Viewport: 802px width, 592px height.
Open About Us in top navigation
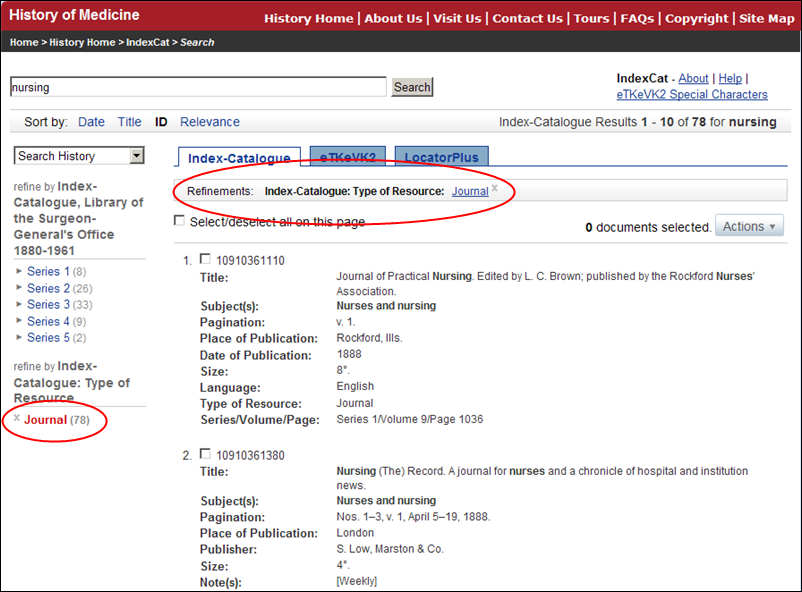393,18
